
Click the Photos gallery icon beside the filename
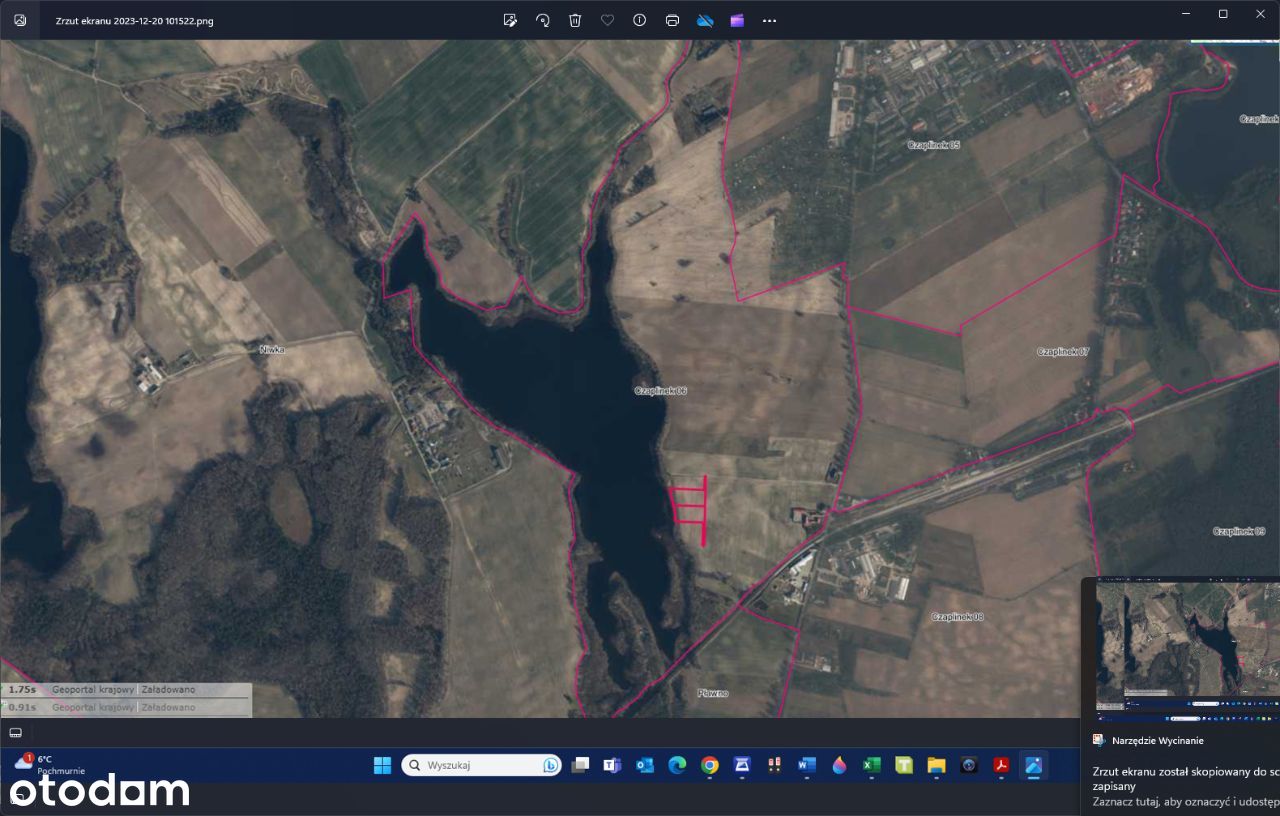pos(20,20)
